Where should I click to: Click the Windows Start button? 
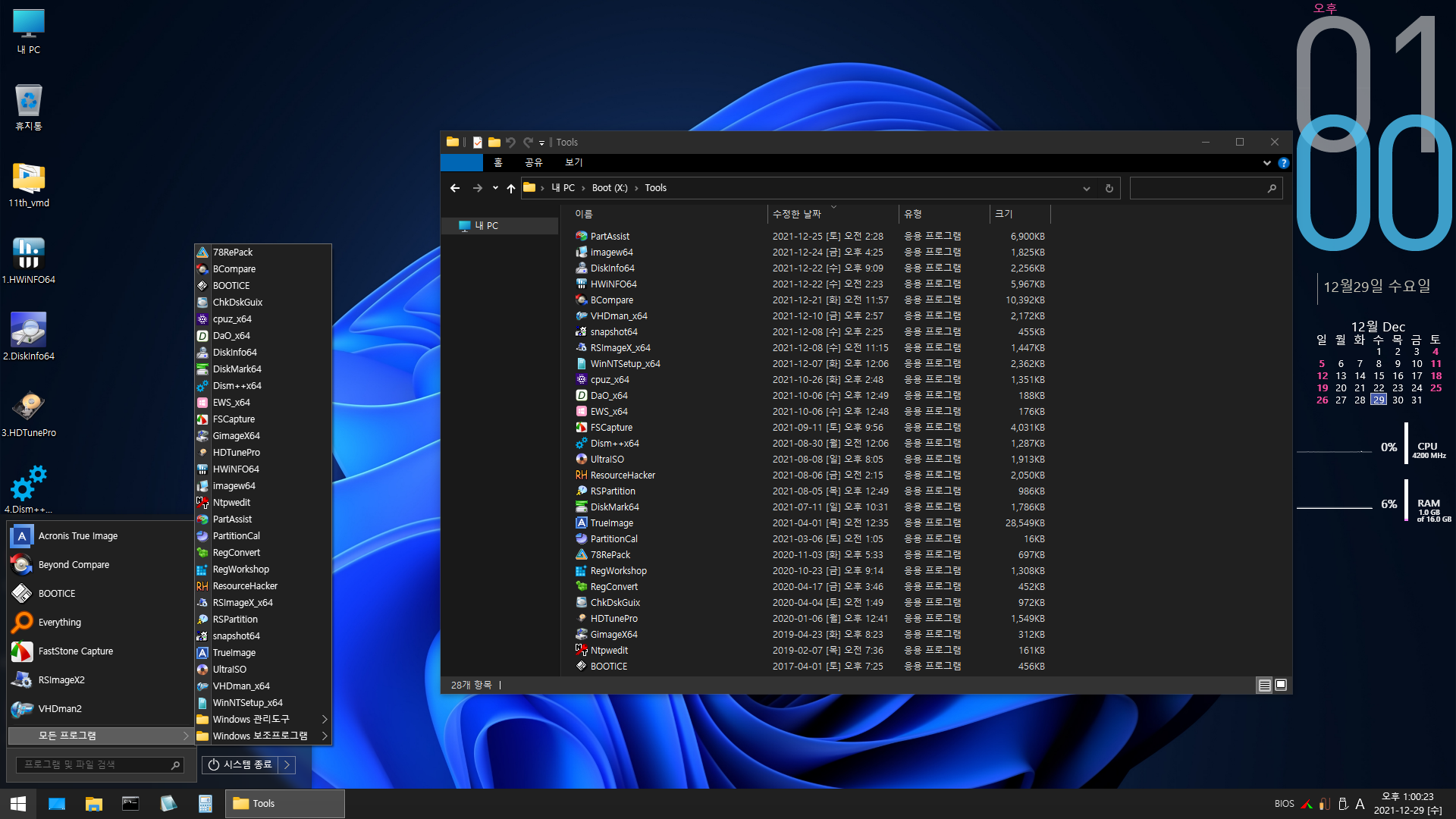point(18,804)
